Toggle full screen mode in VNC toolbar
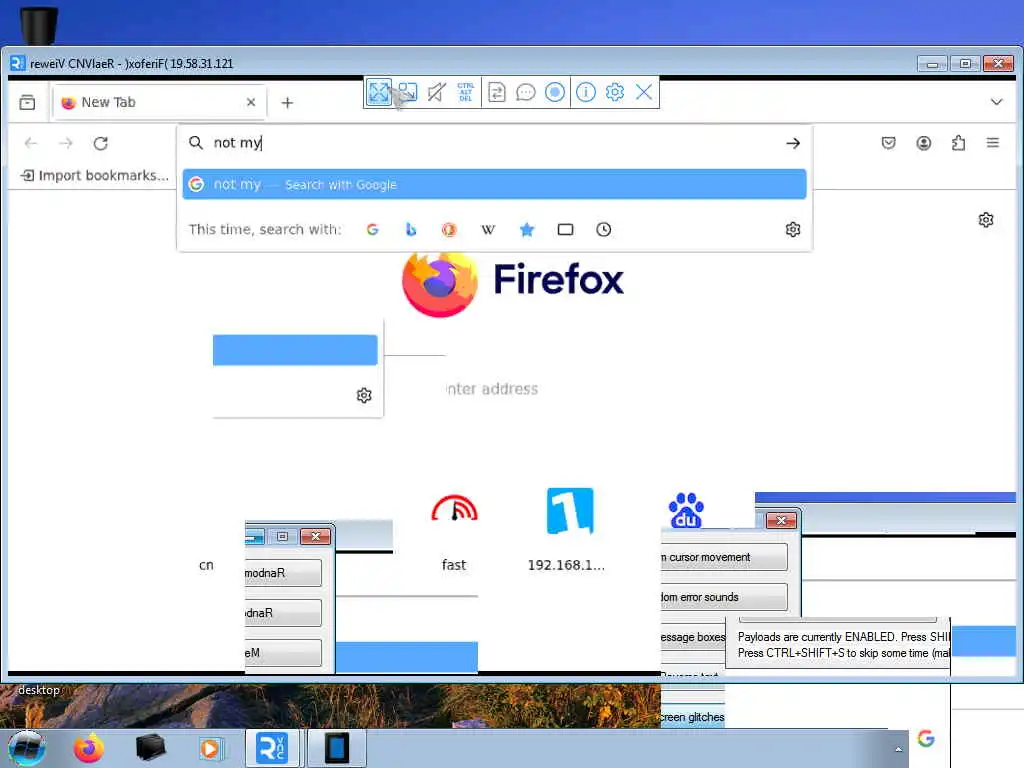The image size is (1024, 768). (x=379, y=92)
